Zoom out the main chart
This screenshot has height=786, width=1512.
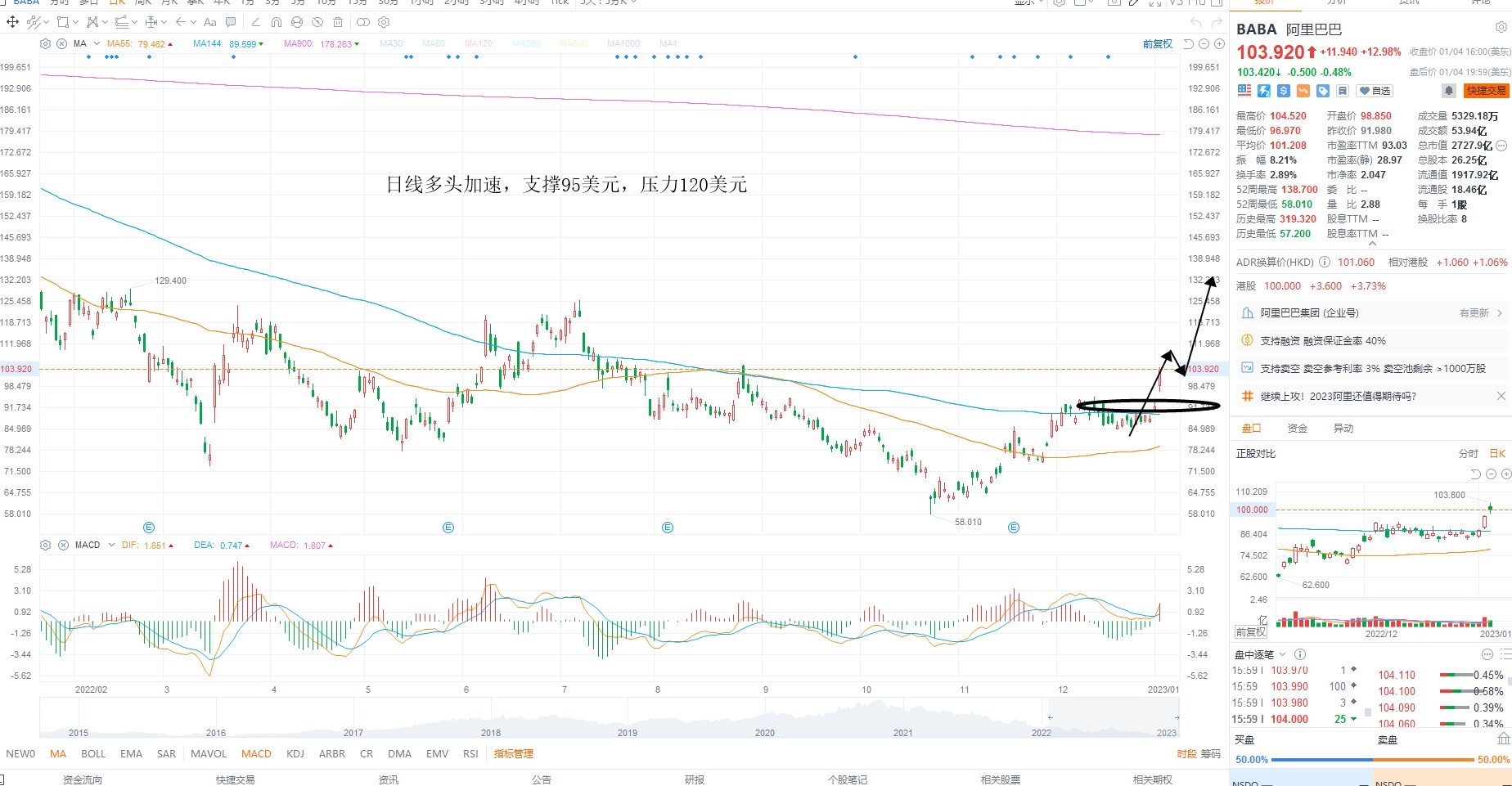(1204, 44)
